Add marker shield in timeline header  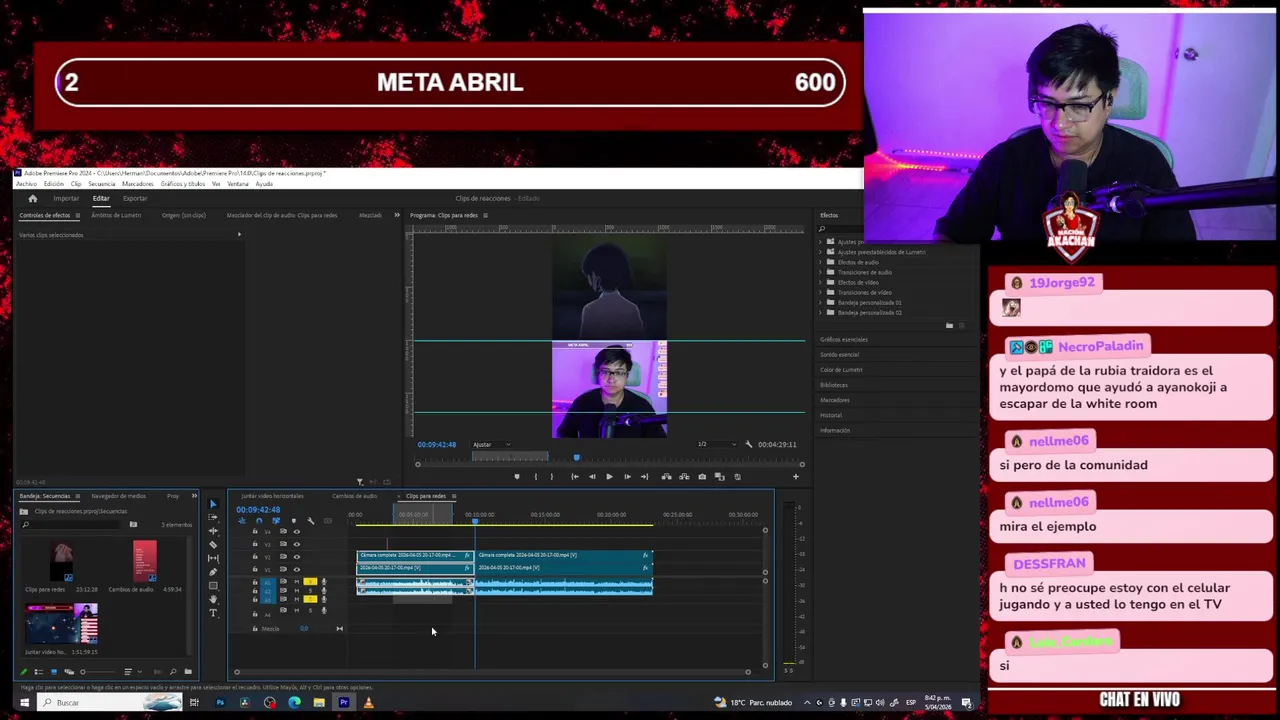click(293, 521)
